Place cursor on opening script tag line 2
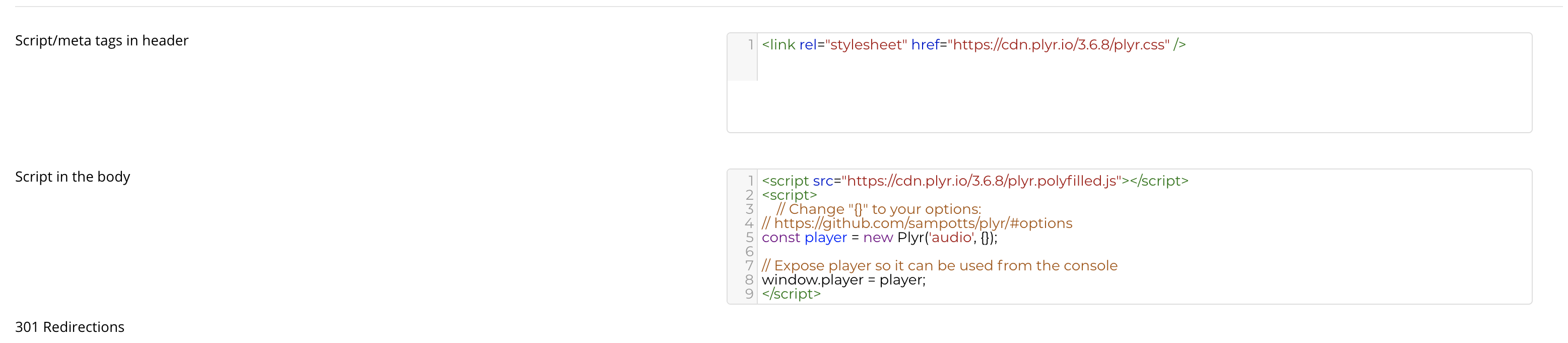This screenshot has width=1568, height=343. pyautogui.click(x=789, y=195)
